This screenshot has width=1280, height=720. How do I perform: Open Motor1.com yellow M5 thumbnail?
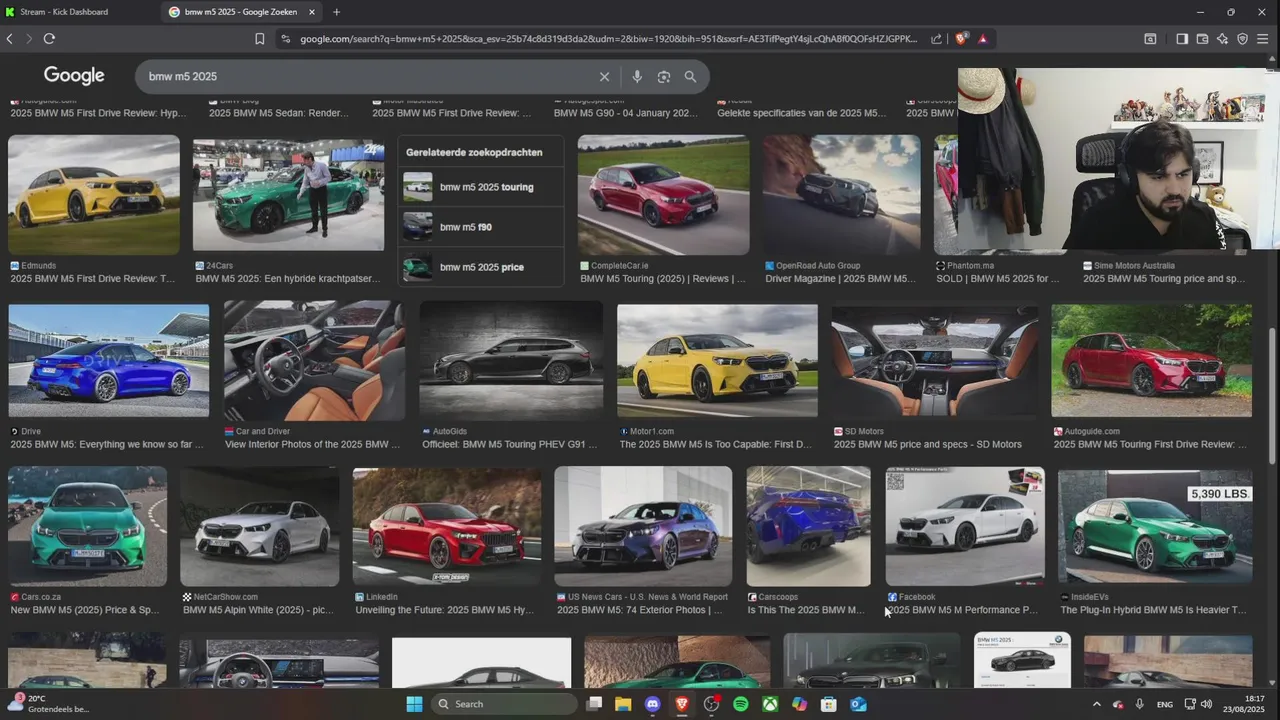coord(717,360)
